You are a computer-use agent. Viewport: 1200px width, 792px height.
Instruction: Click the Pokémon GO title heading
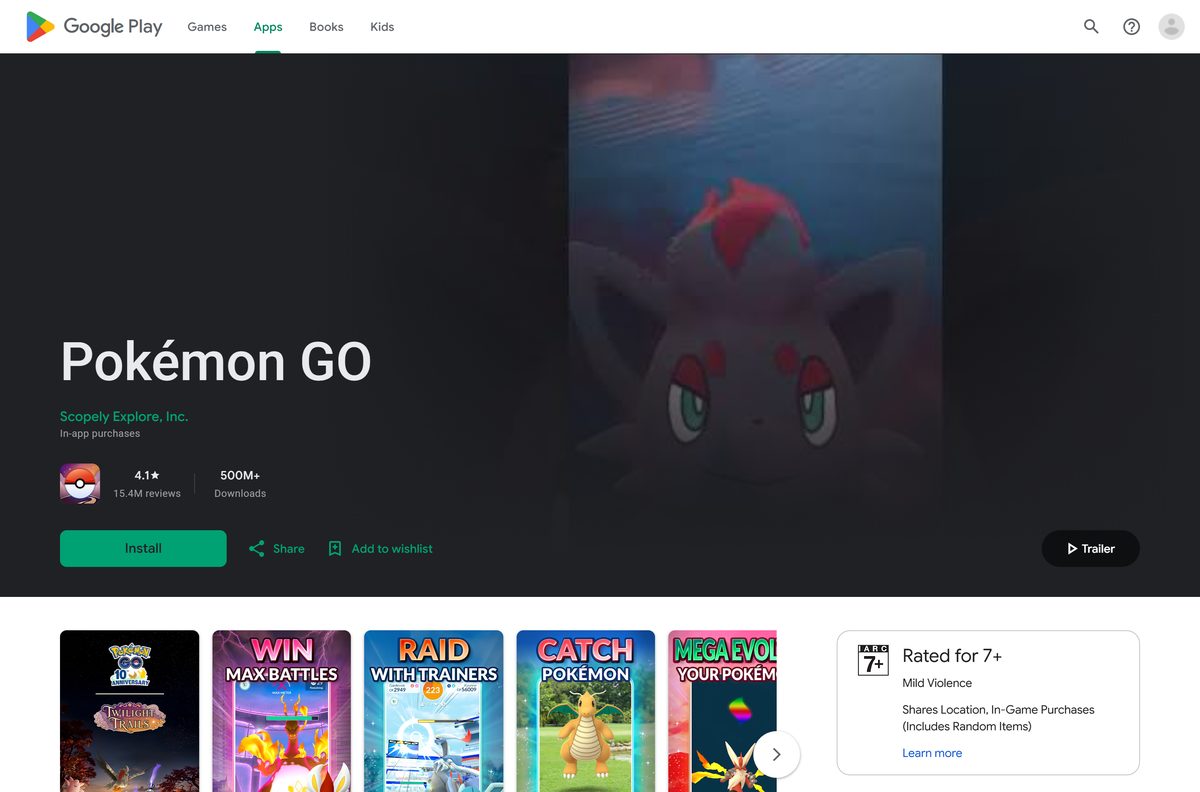pyautogui.click(x=216, y=361)
